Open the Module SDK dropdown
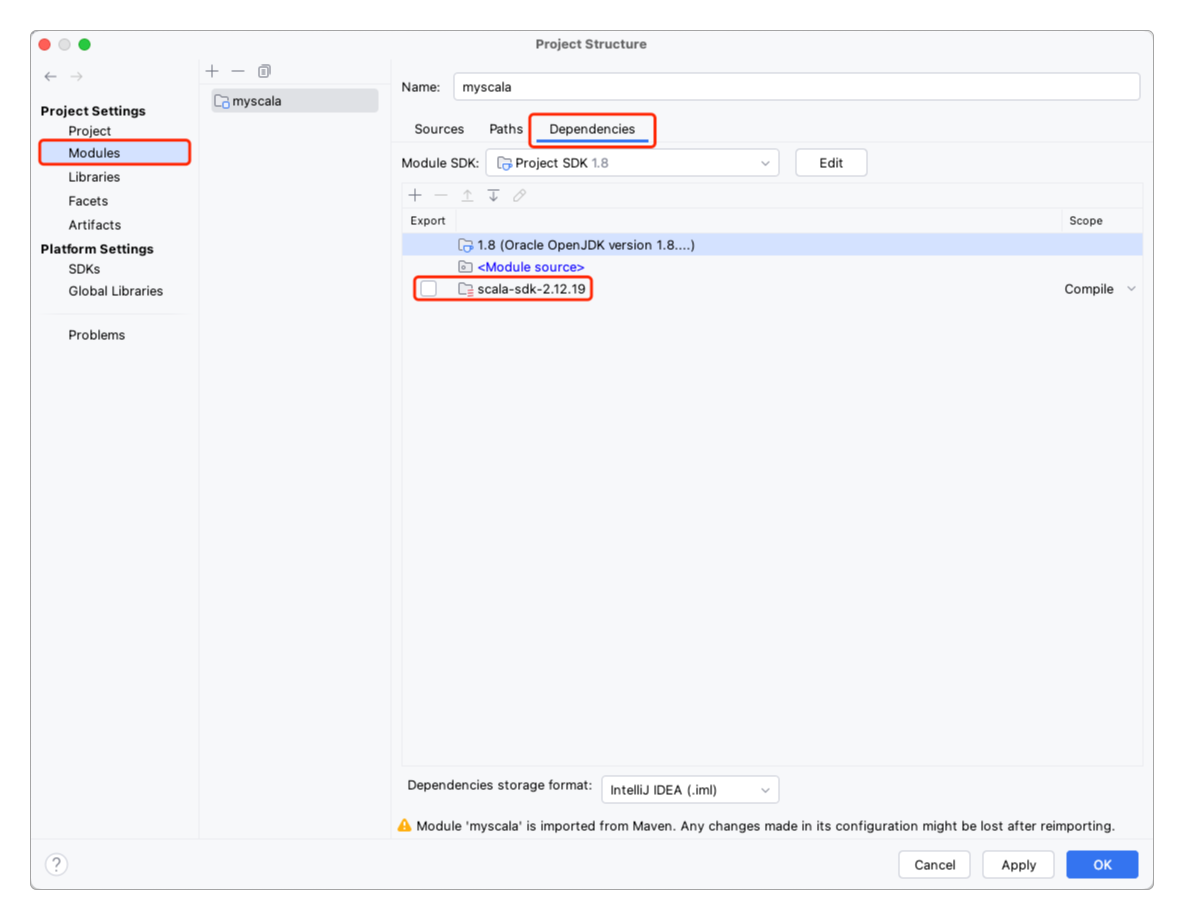Image resolution: width=1184 pixels, height=920 pixels. [633, 163]
